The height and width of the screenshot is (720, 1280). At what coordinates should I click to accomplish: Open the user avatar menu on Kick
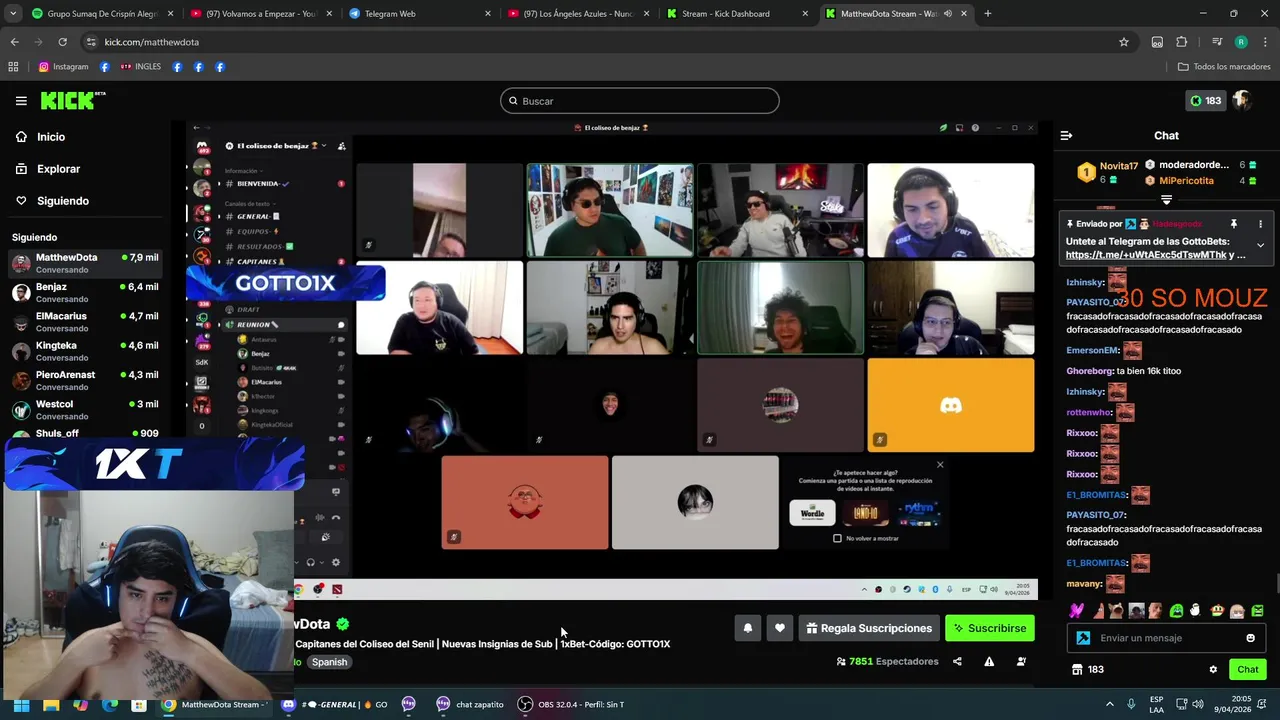pos(1242,101)
